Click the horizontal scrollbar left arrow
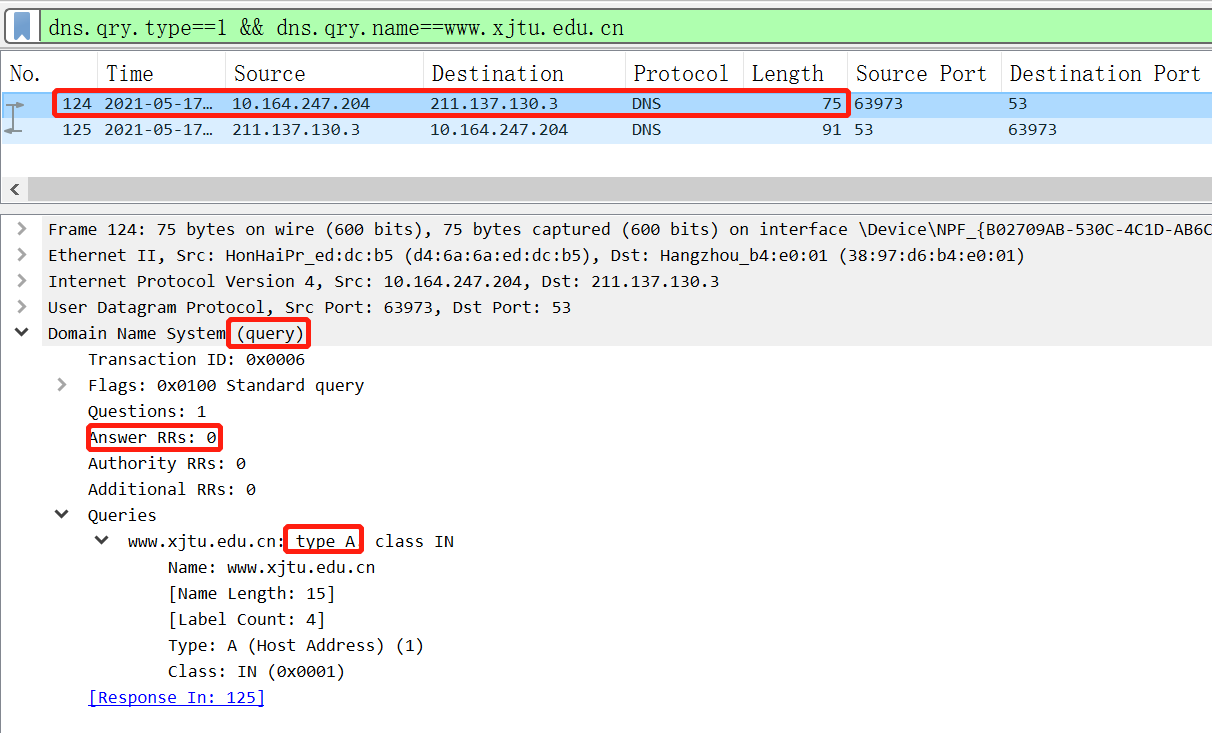1212x733 pixels. click(x=14, y=189)
